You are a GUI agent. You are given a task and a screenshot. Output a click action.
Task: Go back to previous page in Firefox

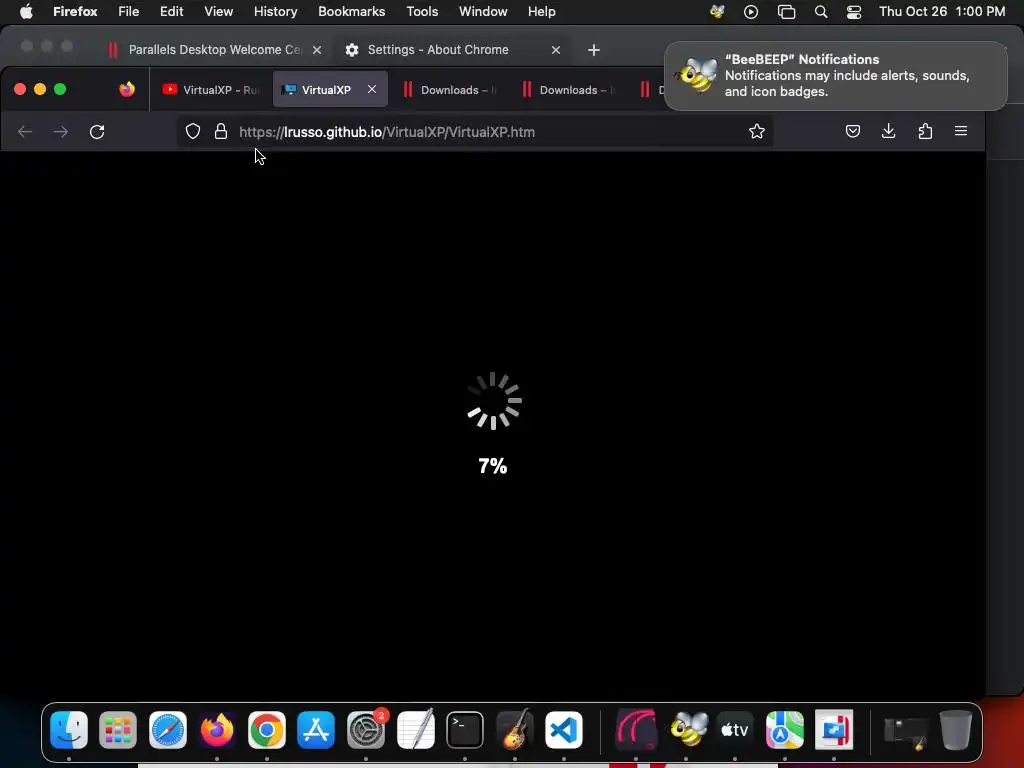tap(25, 132)
